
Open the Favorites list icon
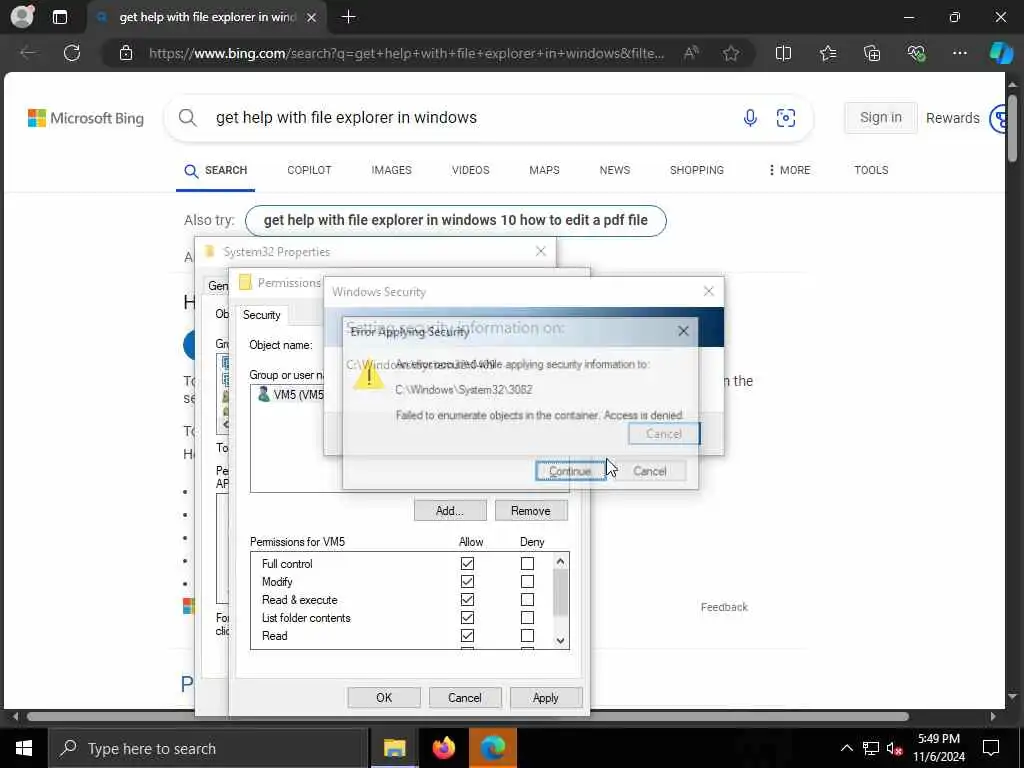(827, 53)
